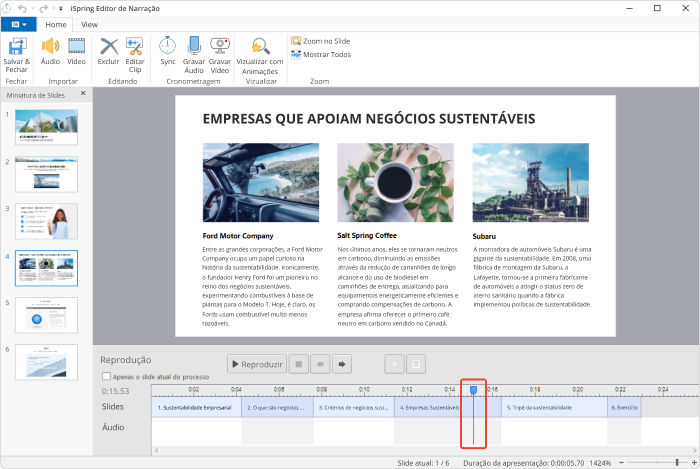700x469 pixels.
Task: Click the blue timeline playhead marker
Action: point(473,390)
